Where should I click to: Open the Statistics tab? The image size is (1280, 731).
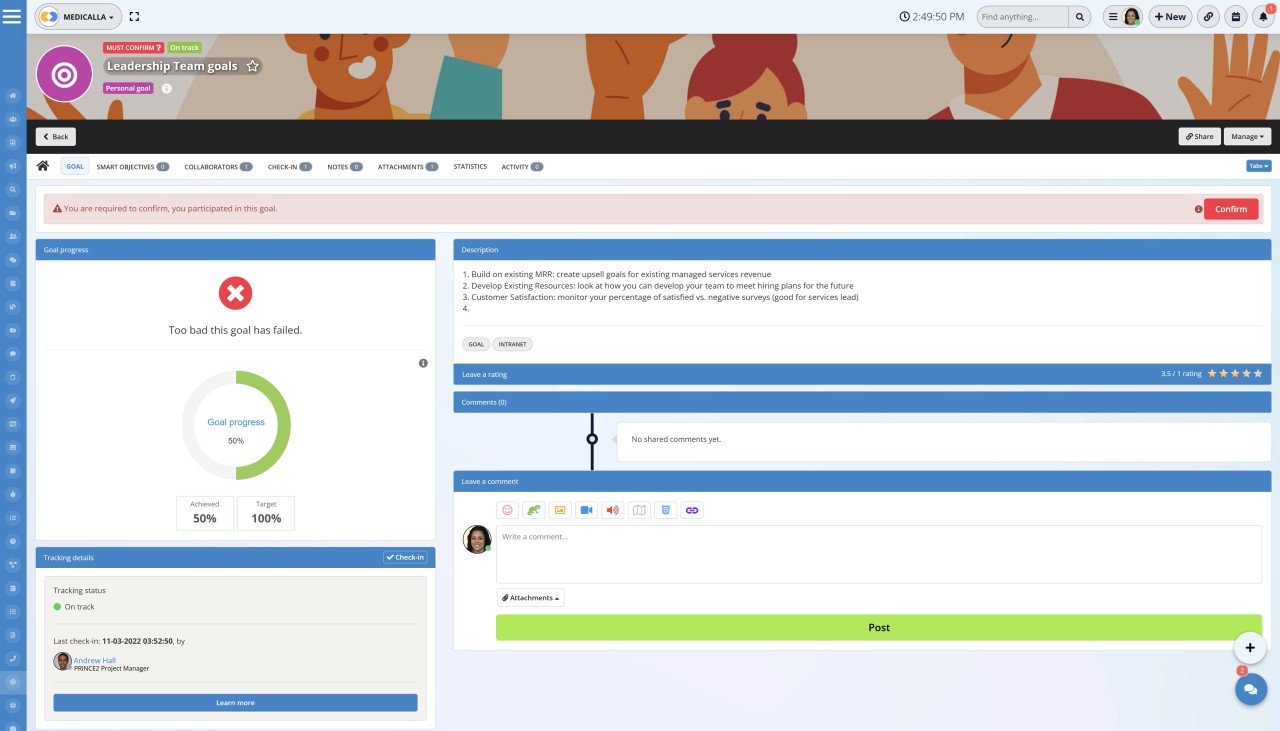pos(469,166)
